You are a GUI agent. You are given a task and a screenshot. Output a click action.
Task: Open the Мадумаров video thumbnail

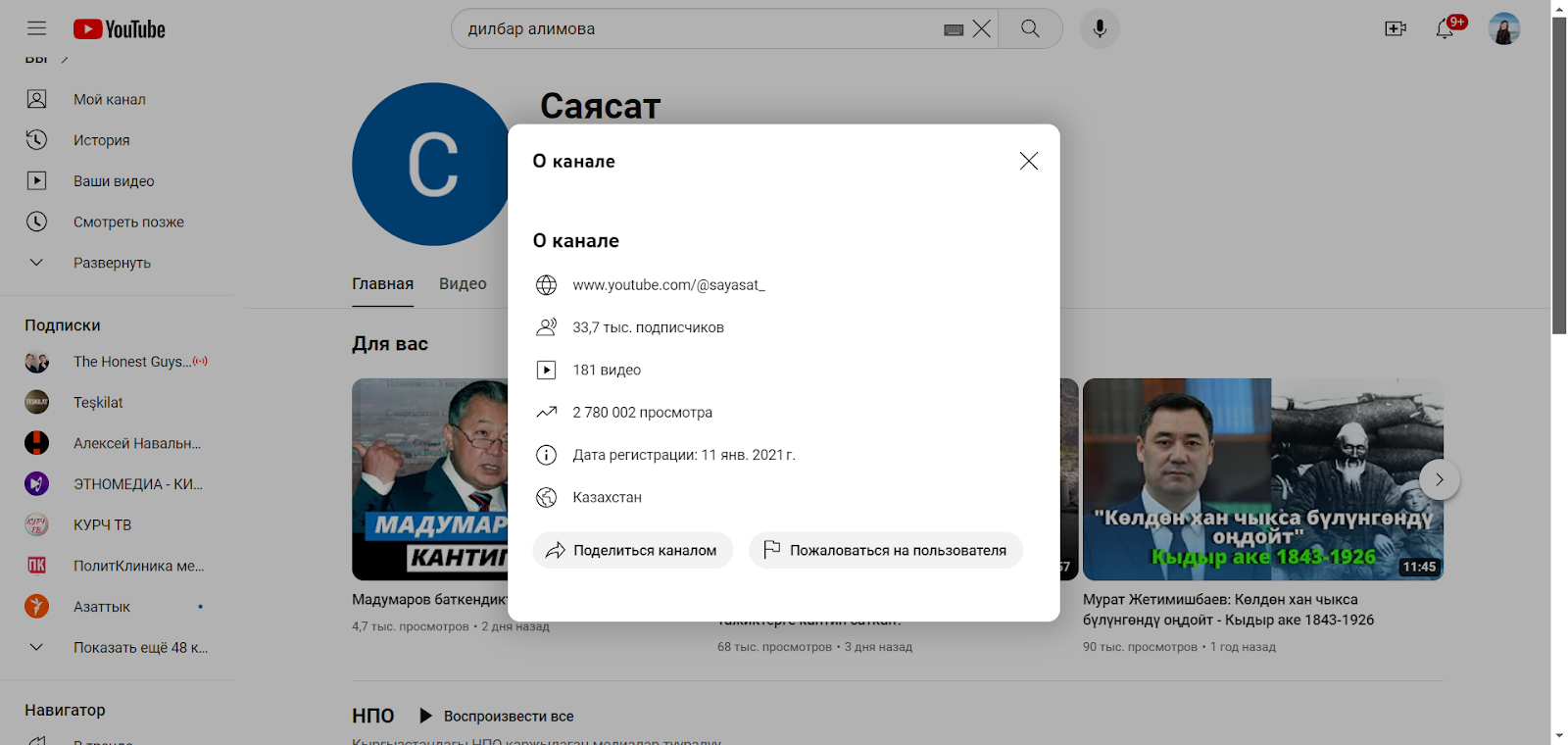[x=430, y=479]
